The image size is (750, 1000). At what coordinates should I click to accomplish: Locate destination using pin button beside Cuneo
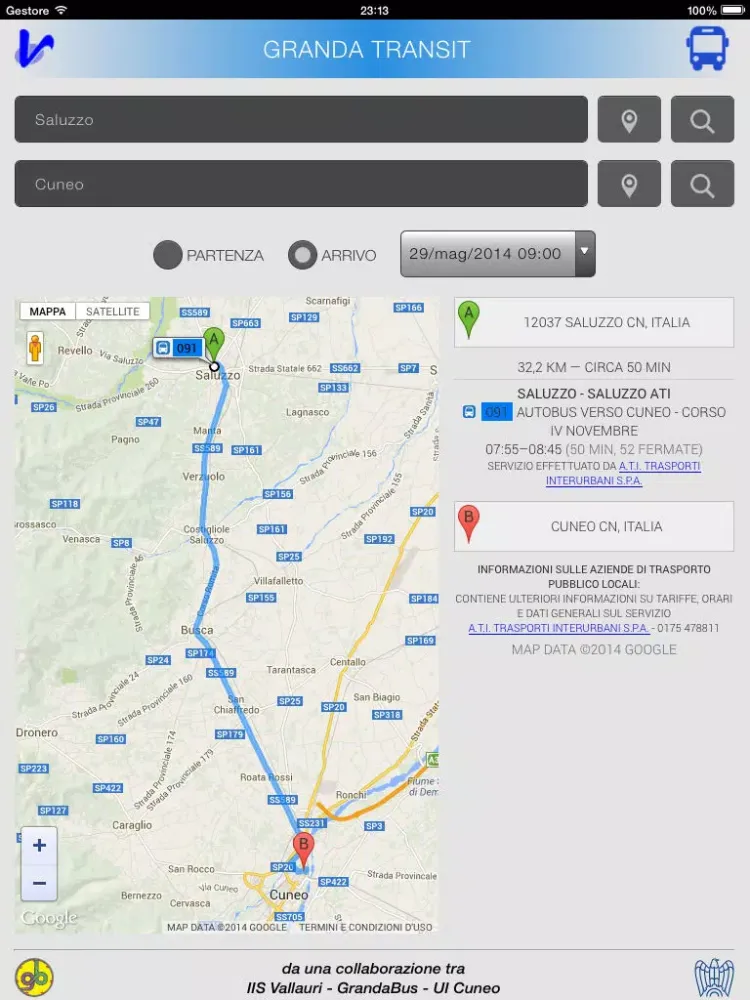pyautogui.click(x=629, y=184)
